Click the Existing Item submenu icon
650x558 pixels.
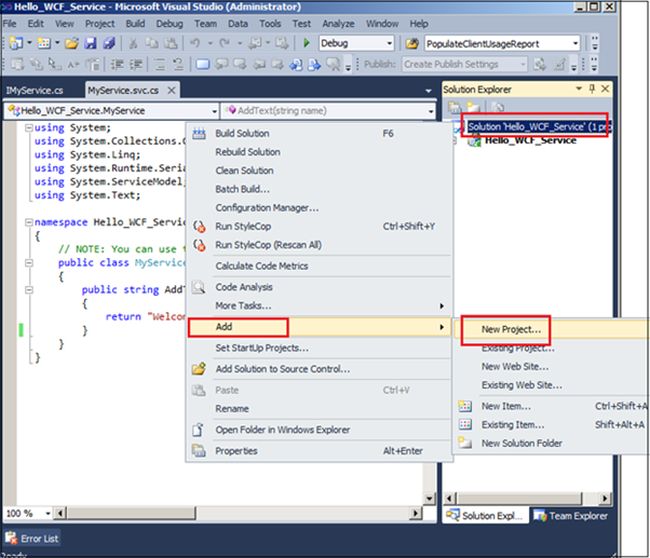tap(465, 424)
